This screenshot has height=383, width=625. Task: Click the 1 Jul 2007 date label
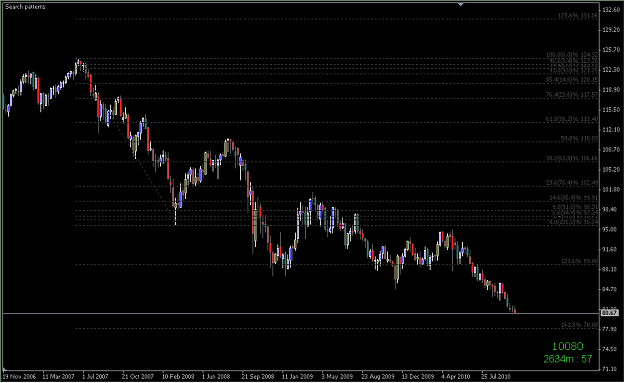(x=95, y=376)
